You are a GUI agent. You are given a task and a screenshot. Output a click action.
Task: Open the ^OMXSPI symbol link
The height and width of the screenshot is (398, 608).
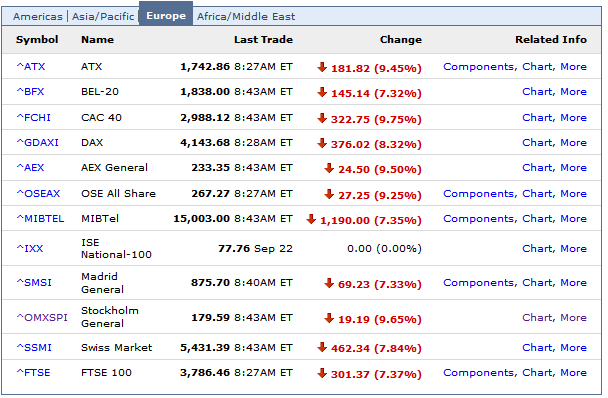[42, 318]
